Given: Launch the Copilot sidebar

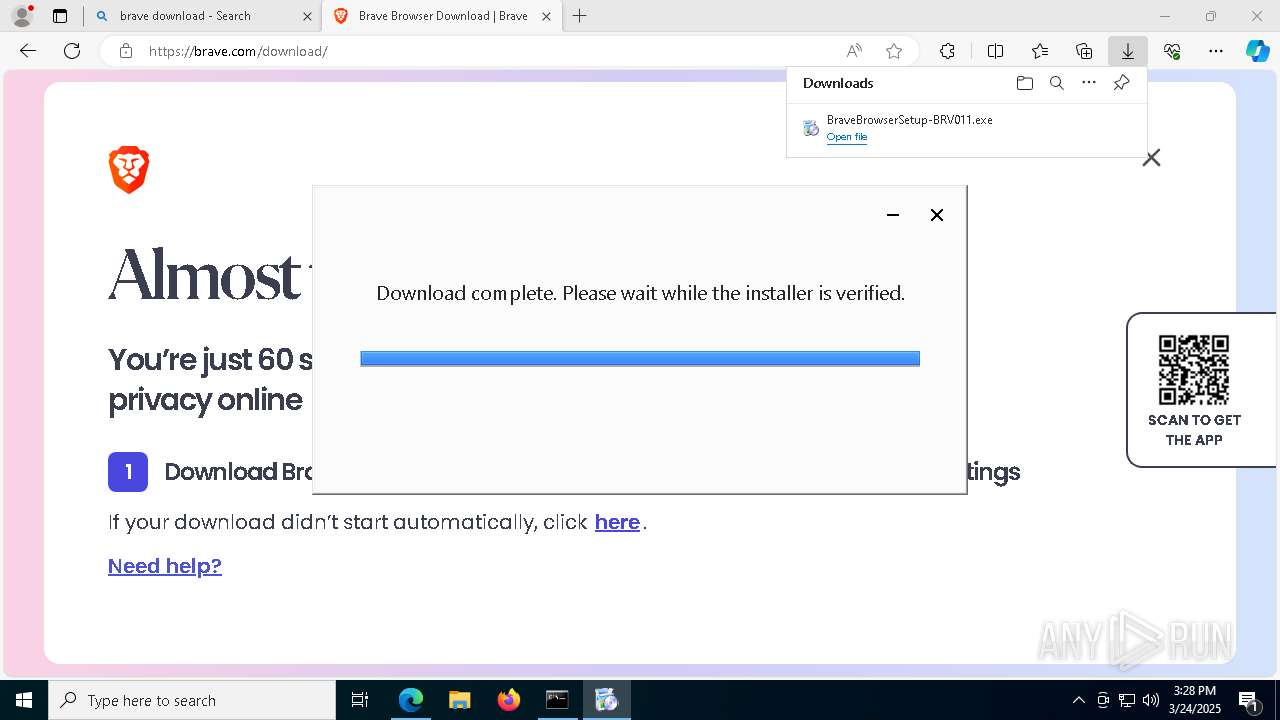Looking at the screenshot, I should [1258, 51].
